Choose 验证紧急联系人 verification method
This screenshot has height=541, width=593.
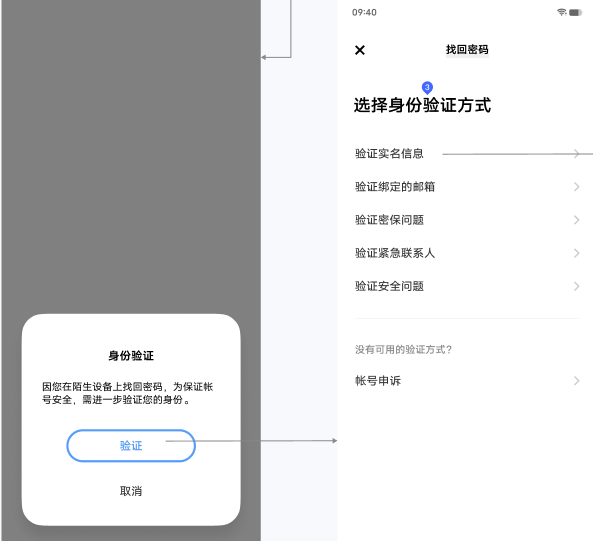tap(467, 253)
